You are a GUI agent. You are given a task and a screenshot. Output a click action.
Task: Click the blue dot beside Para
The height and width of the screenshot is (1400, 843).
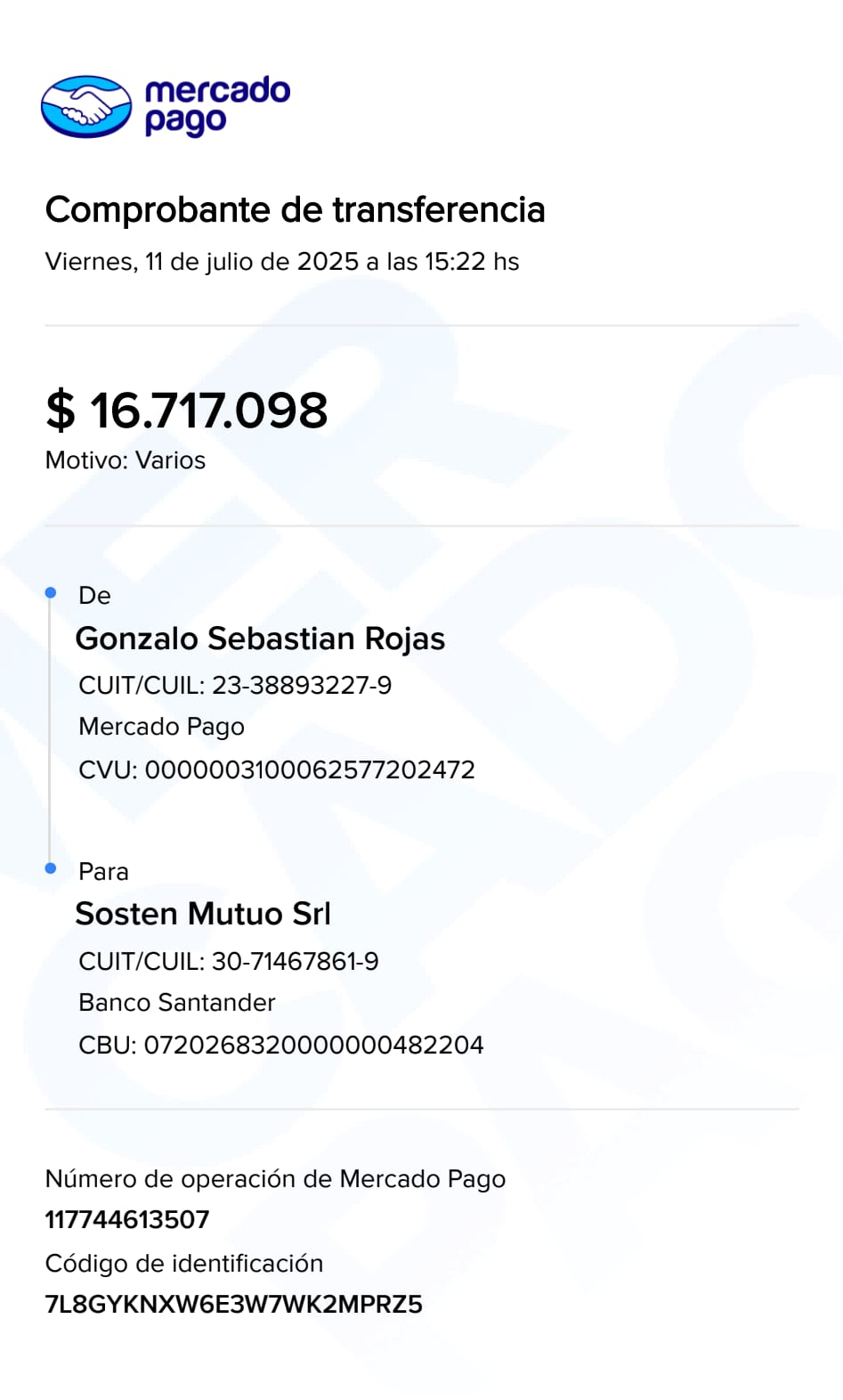[51, 868]
